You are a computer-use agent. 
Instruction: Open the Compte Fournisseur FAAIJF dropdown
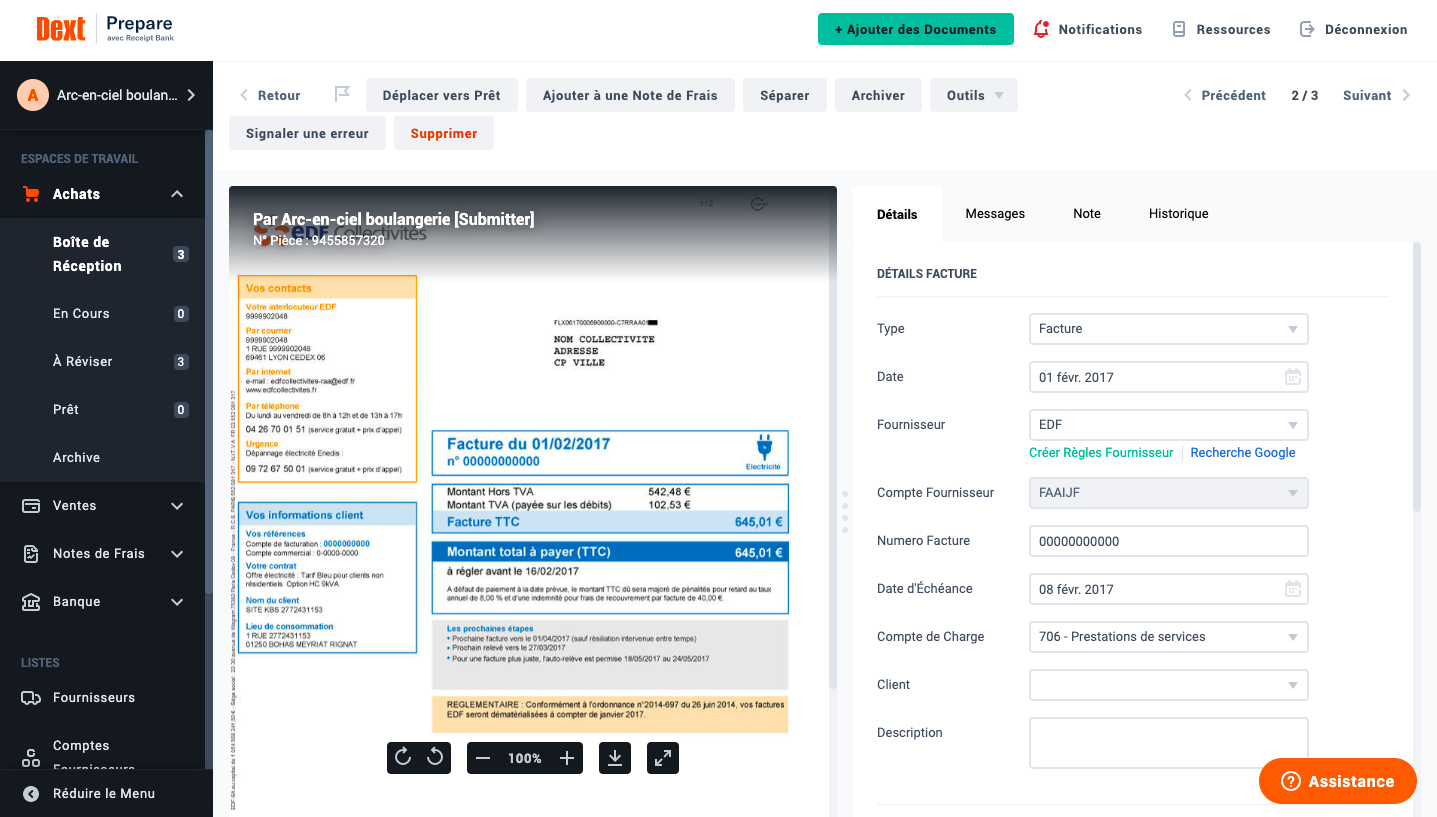[x=1168, y=493]
